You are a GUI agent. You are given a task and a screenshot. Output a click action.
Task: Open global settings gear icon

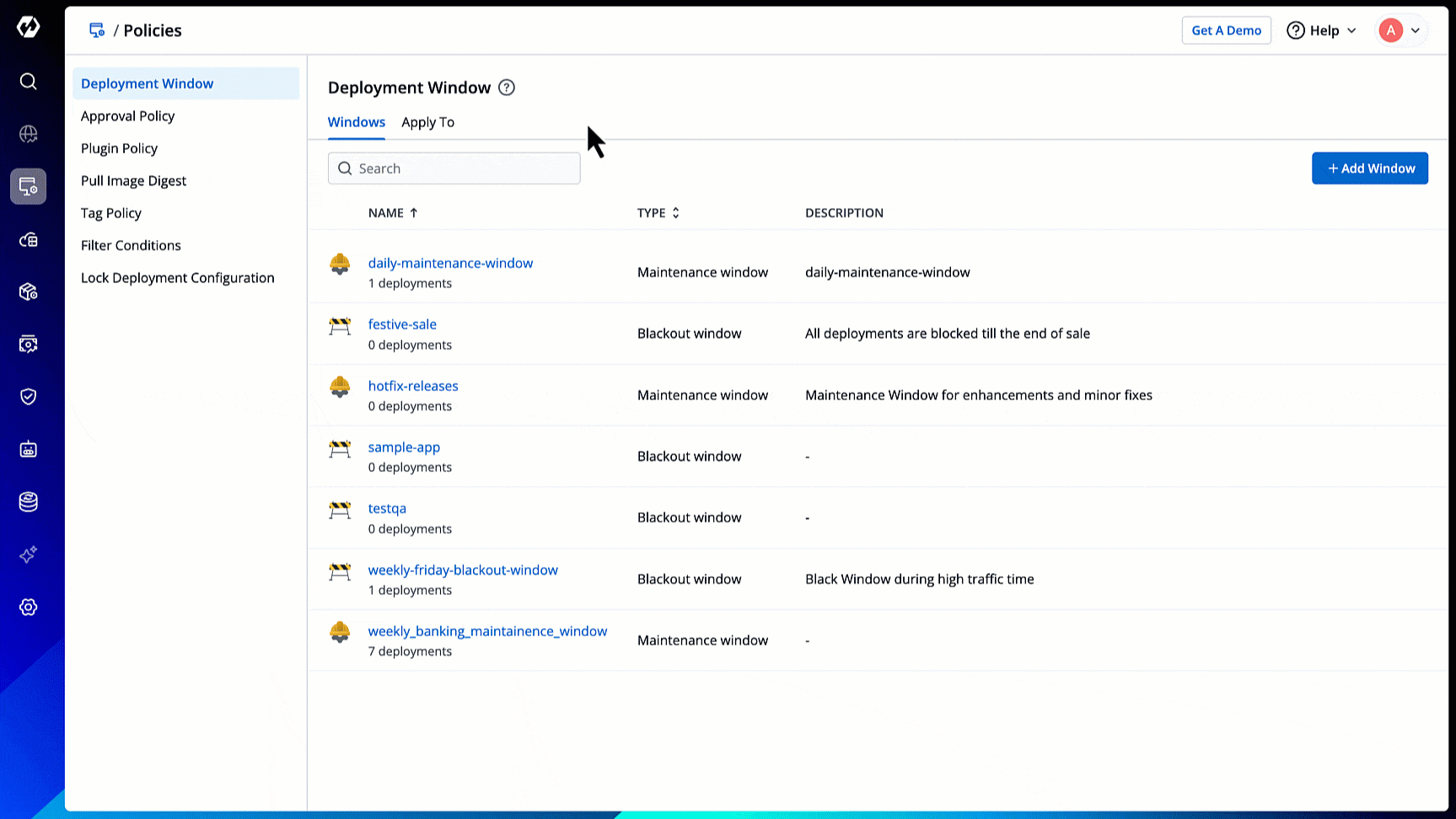[28, 608]
